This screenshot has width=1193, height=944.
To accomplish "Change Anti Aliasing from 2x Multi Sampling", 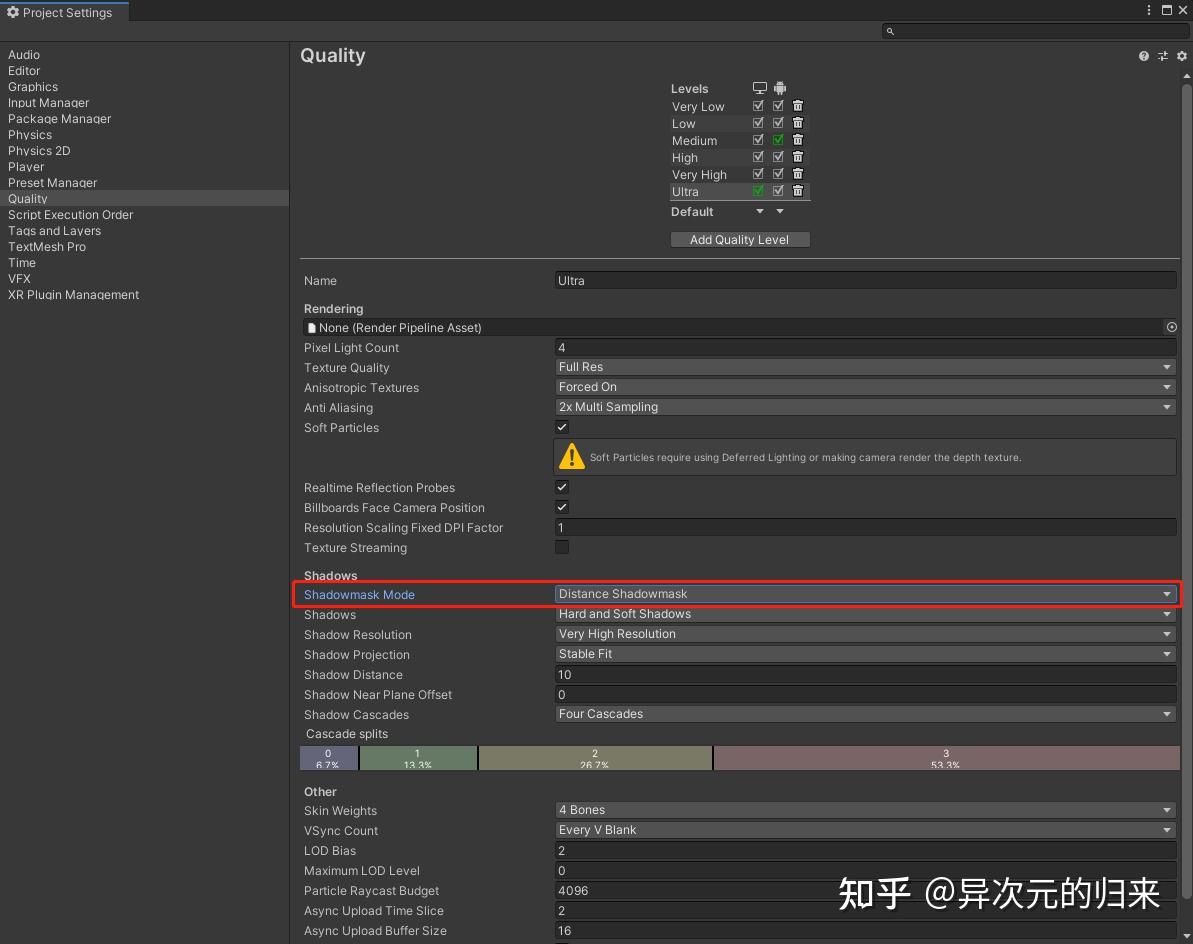I will (865, 407).
